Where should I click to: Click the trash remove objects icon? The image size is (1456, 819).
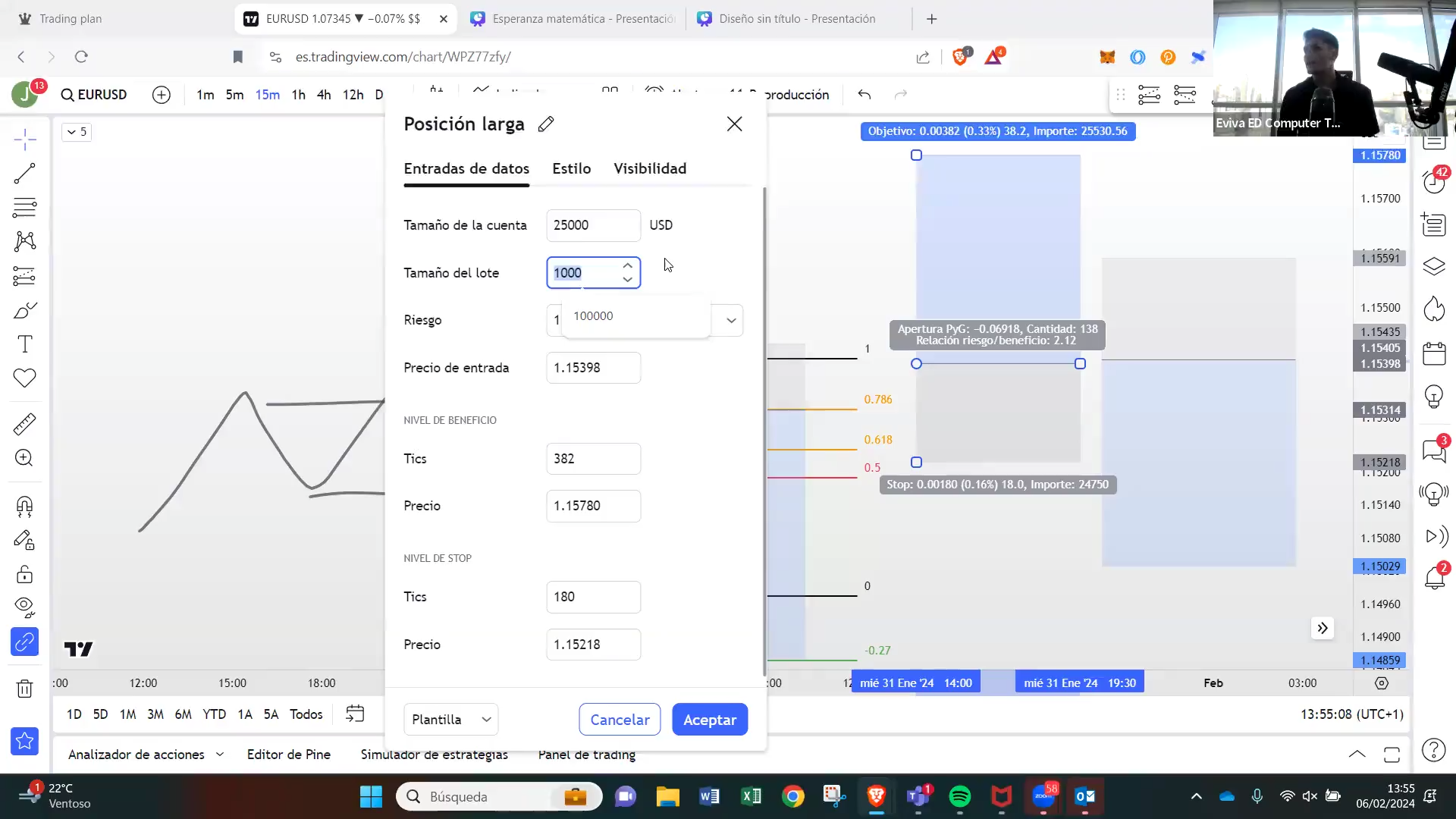click(x=24, y=689)
